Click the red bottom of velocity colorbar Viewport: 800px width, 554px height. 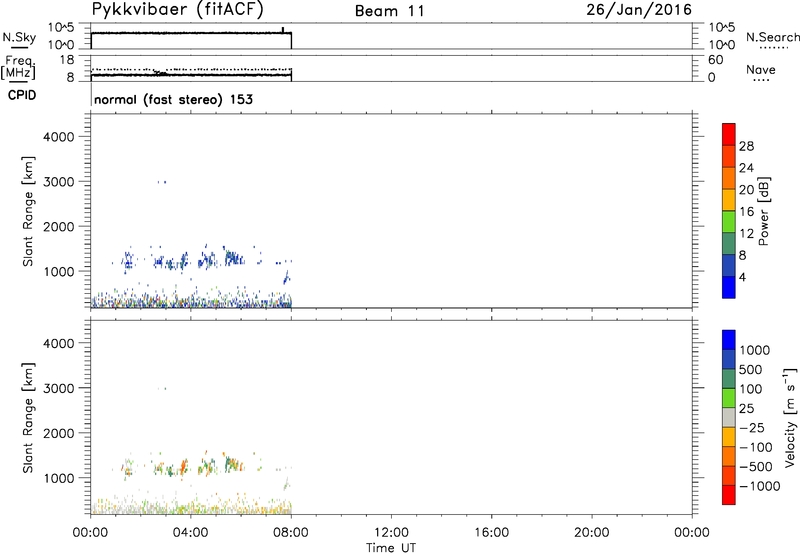click(729, 495)
